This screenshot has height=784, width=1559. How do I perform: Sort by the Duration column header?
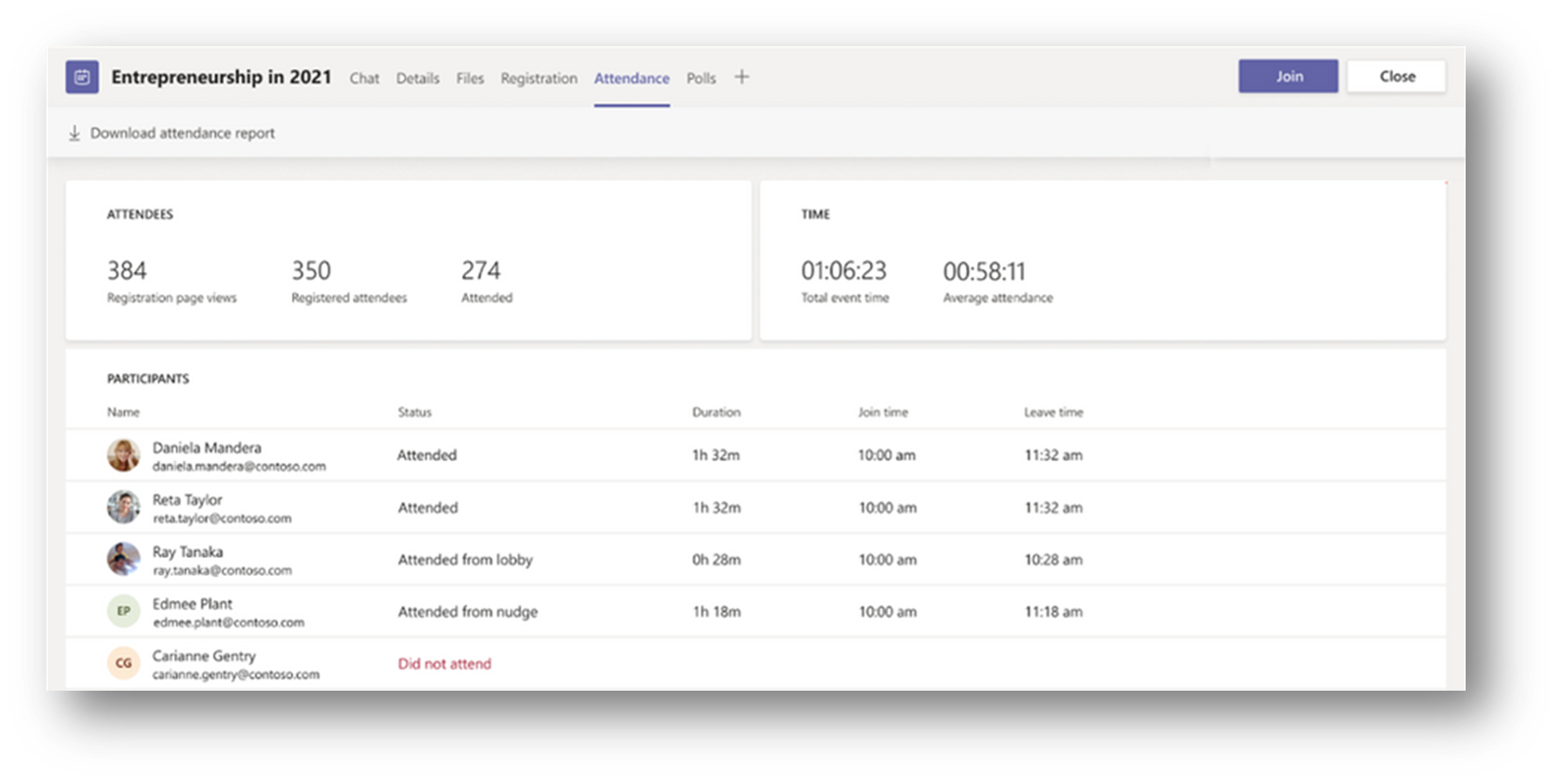[x=716, y=413]
